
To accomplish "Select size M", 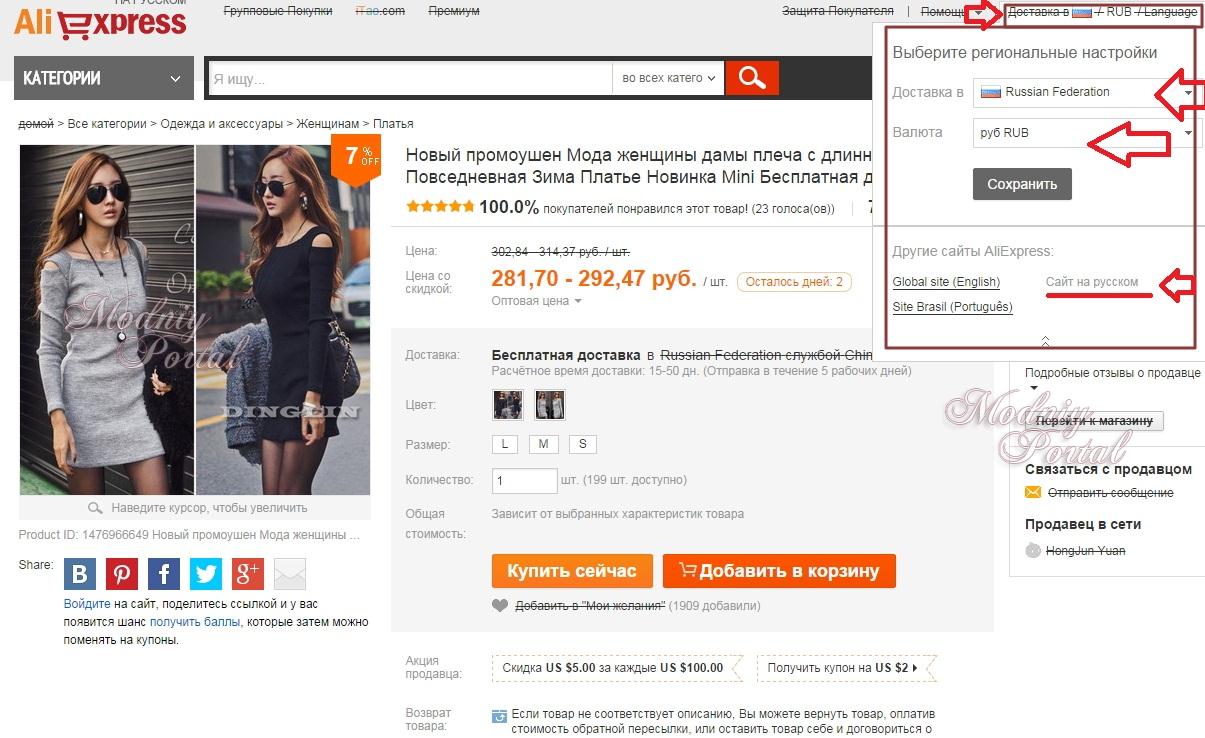I will (x=543, y=444).
